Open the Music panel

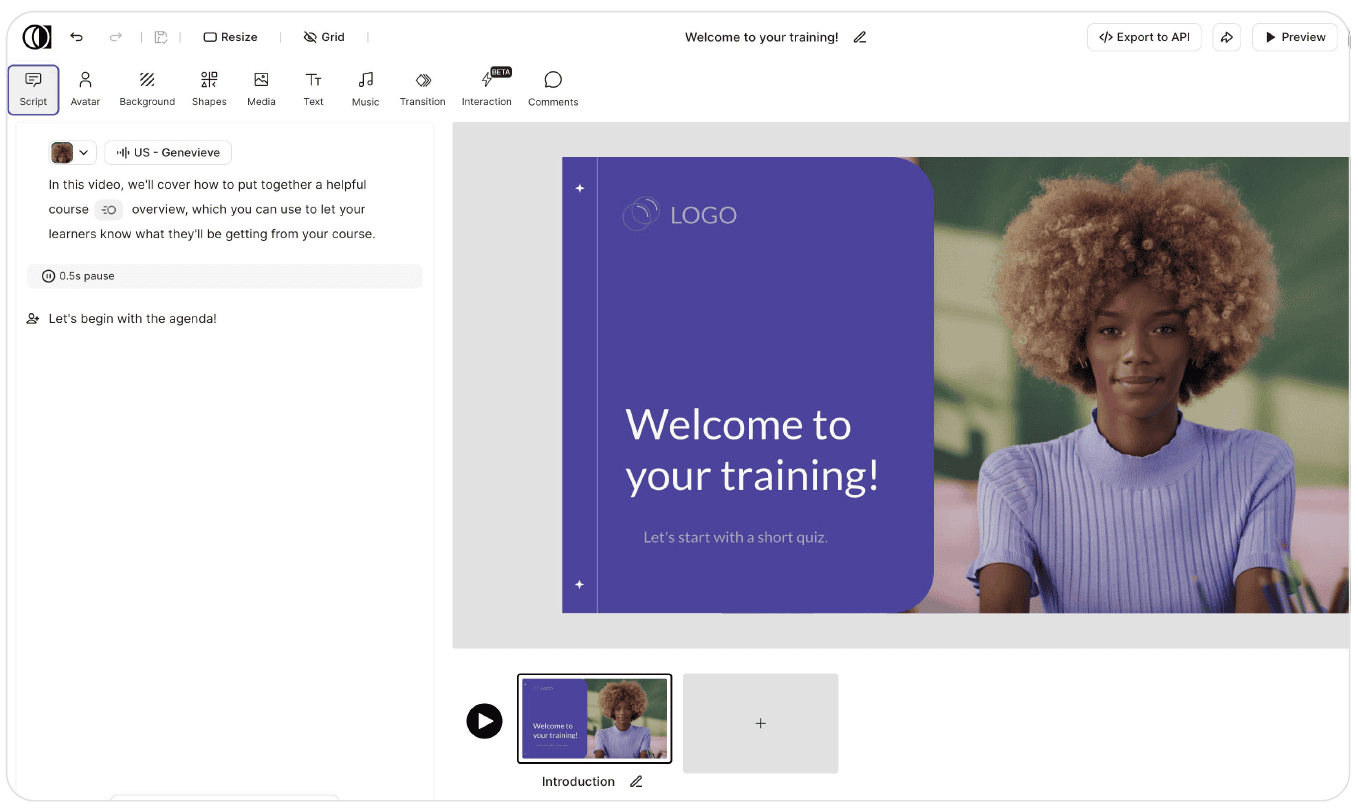point(365,89)
